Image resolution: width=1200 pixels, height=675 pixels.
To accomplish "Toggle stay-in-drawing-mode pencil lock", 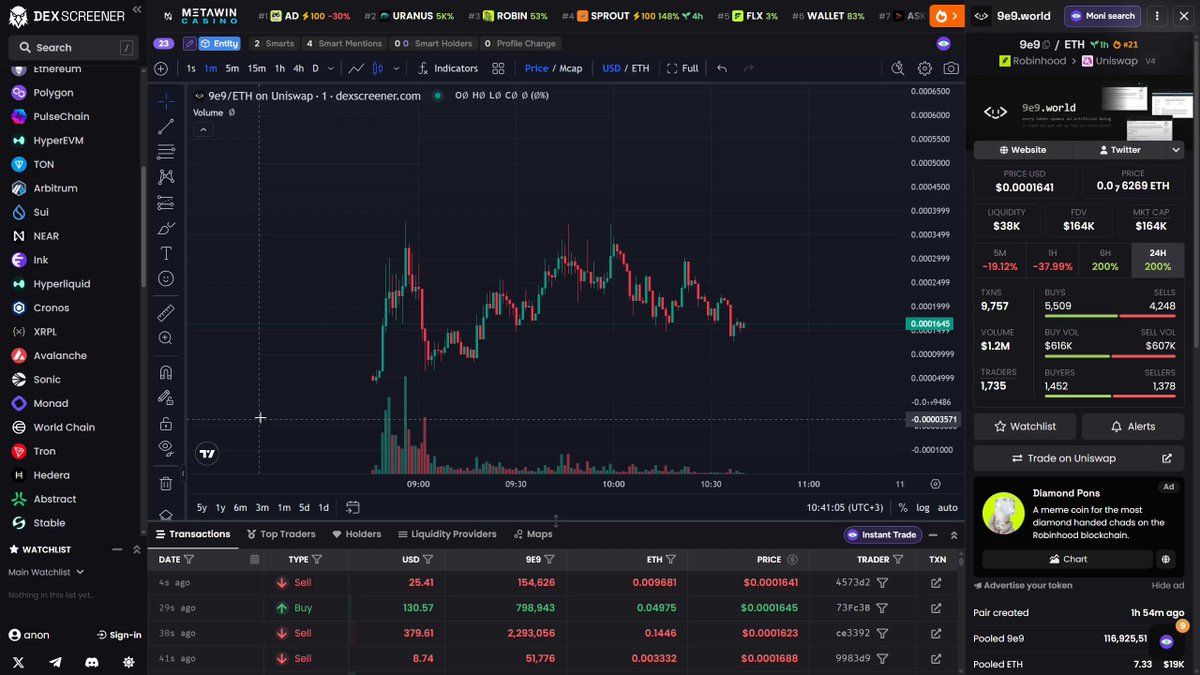I will coord(166,397).
